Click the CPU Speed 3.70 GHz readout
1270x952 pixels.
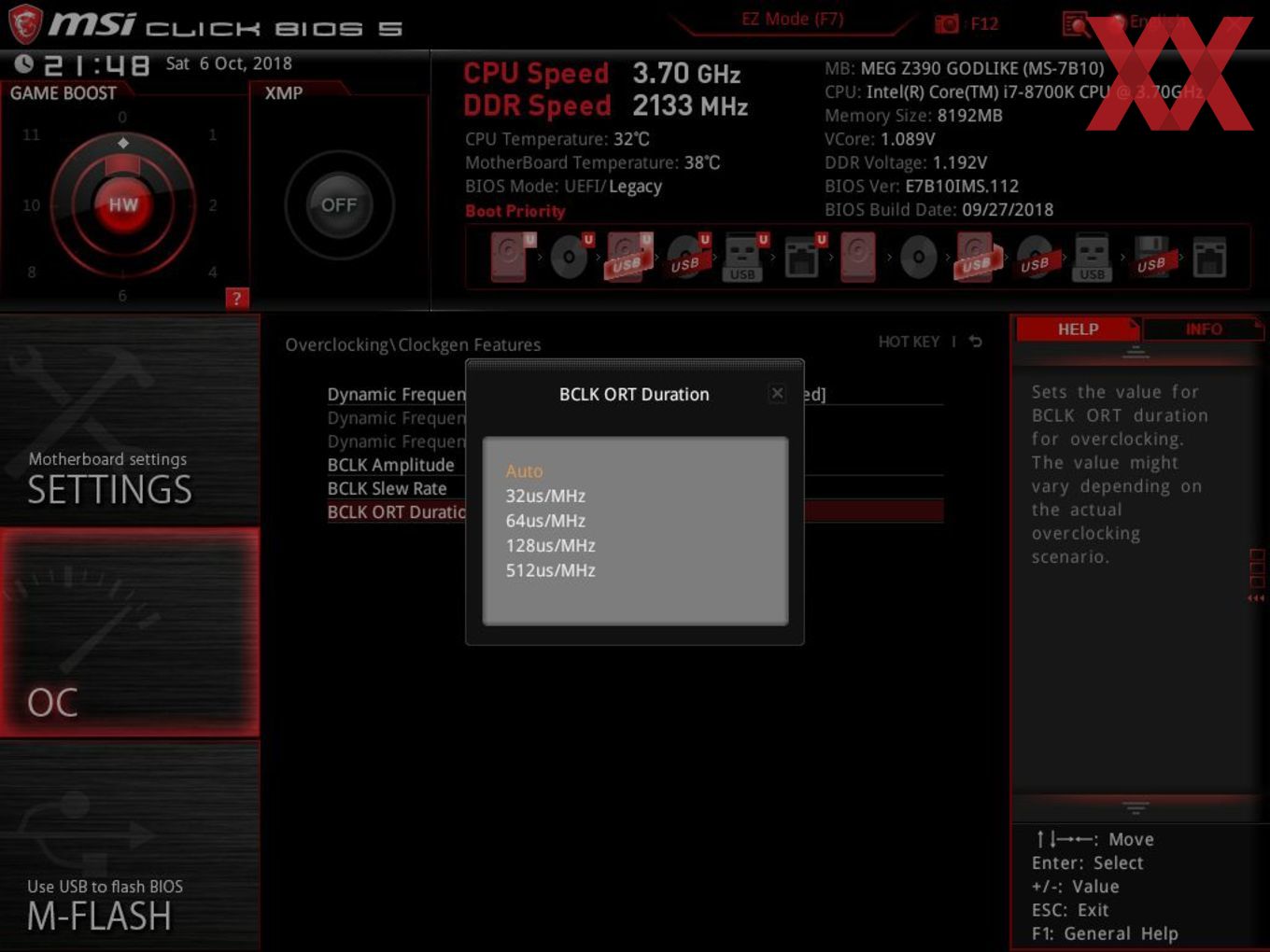(x=602, y=74)
